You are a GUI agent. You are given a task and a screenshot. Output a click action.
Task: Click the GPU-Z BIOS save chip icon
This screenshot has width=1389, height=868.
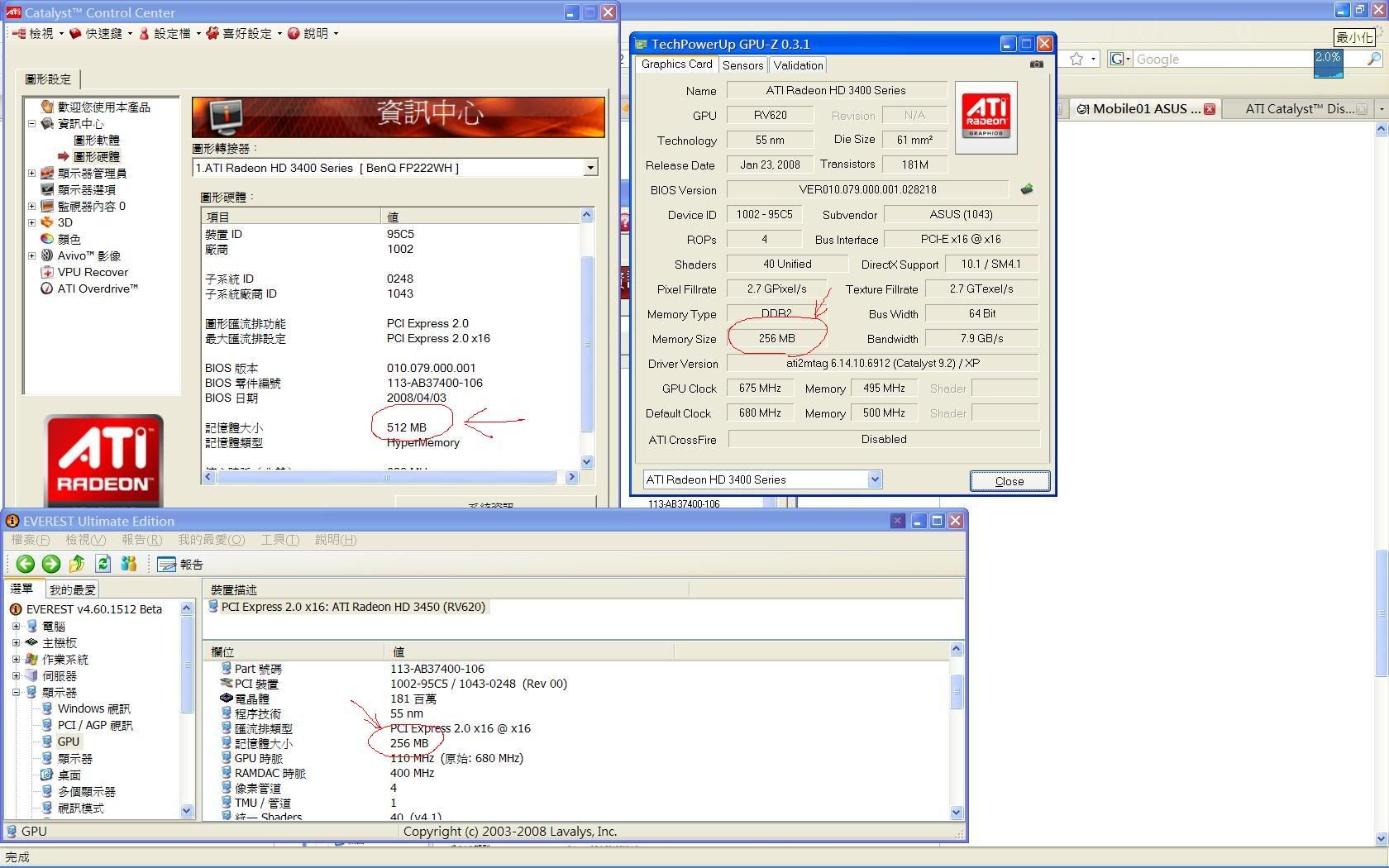[1026, 189]
